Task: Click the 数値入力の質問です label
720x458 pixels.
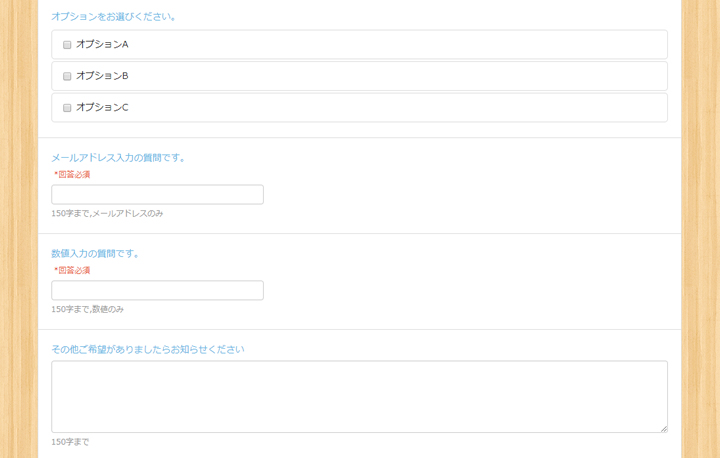Action: coord(96,254)
